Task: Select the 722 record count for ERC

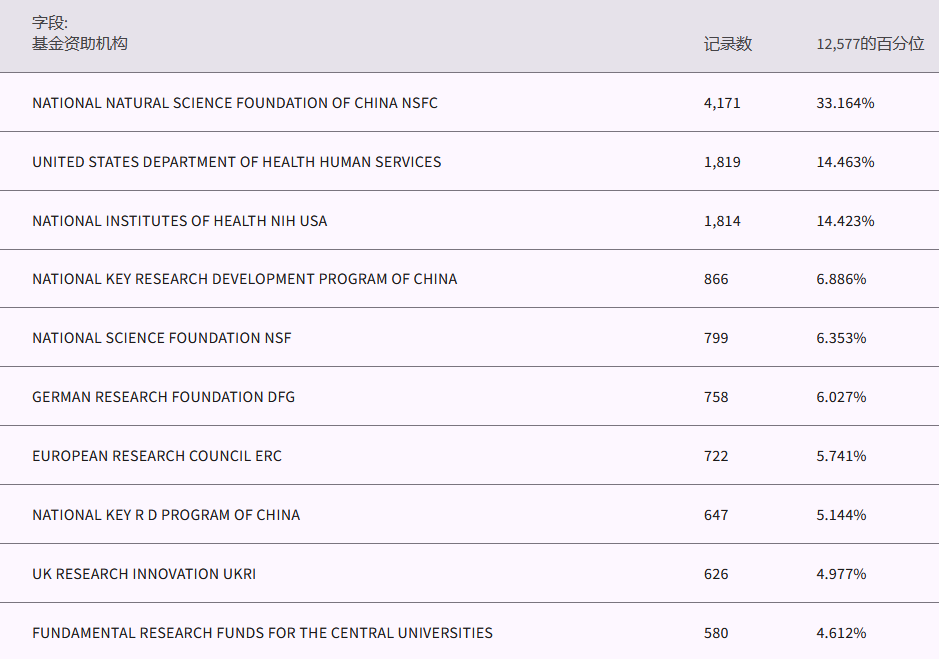Action: click(x=716, y=456)
